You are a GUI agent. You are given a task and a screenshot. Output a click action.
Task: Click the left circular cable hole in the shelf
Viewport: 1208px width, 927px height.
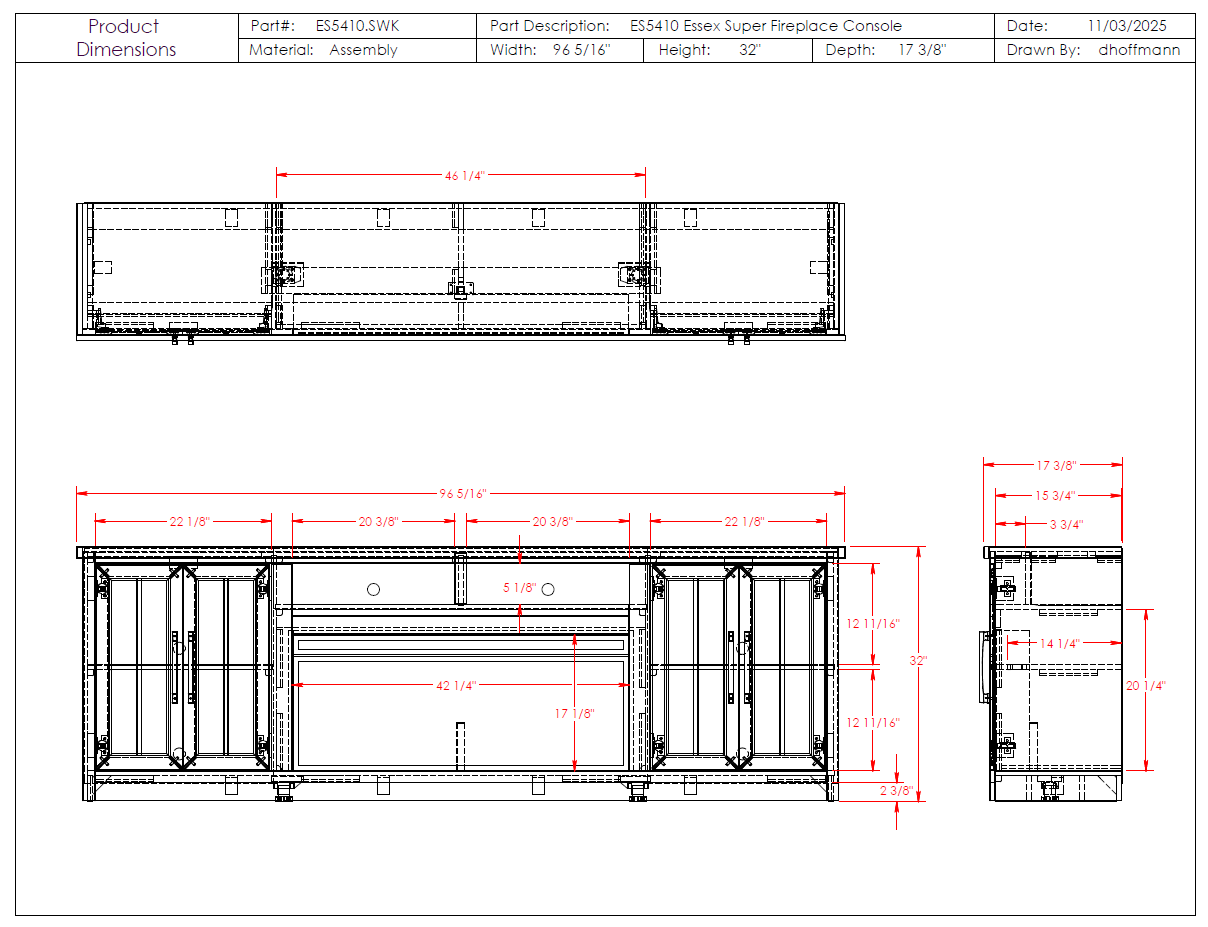[373, 589]
